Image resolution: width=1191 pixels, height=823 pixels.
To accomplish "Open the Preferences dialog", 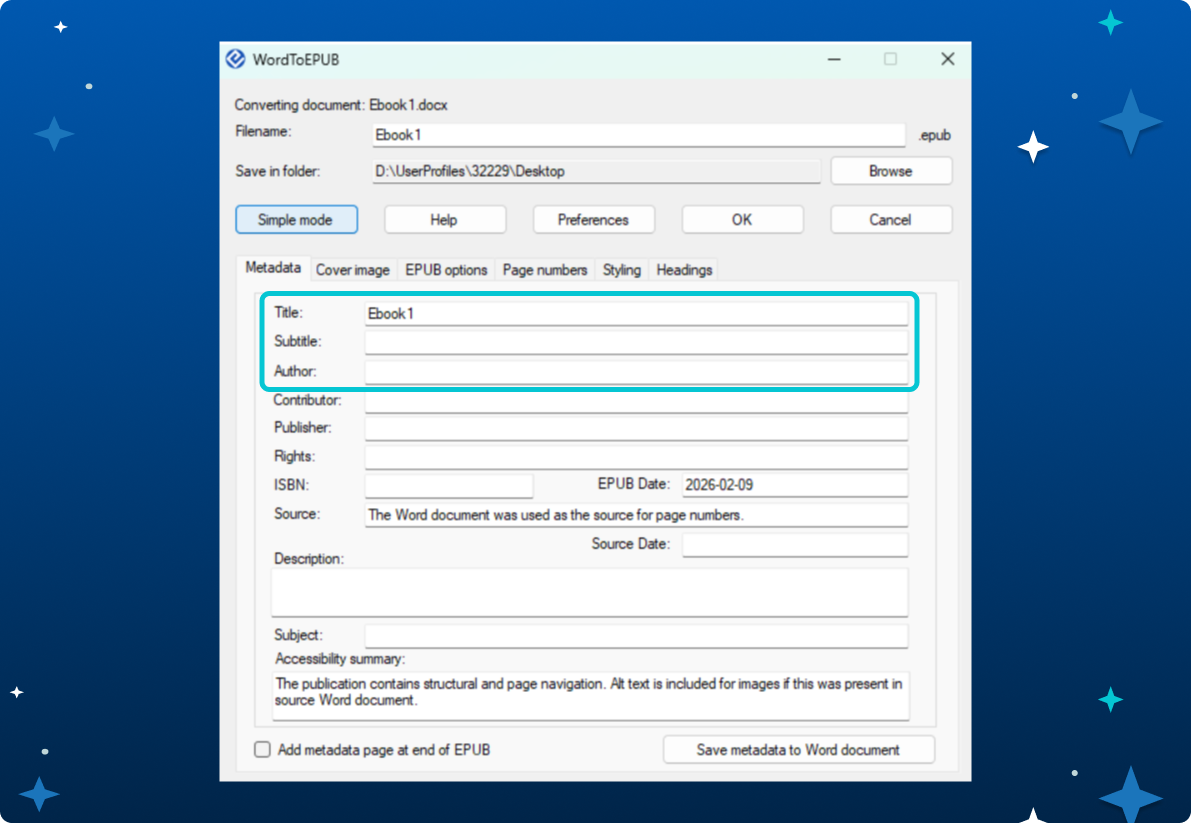I will (x=593, y=220).
